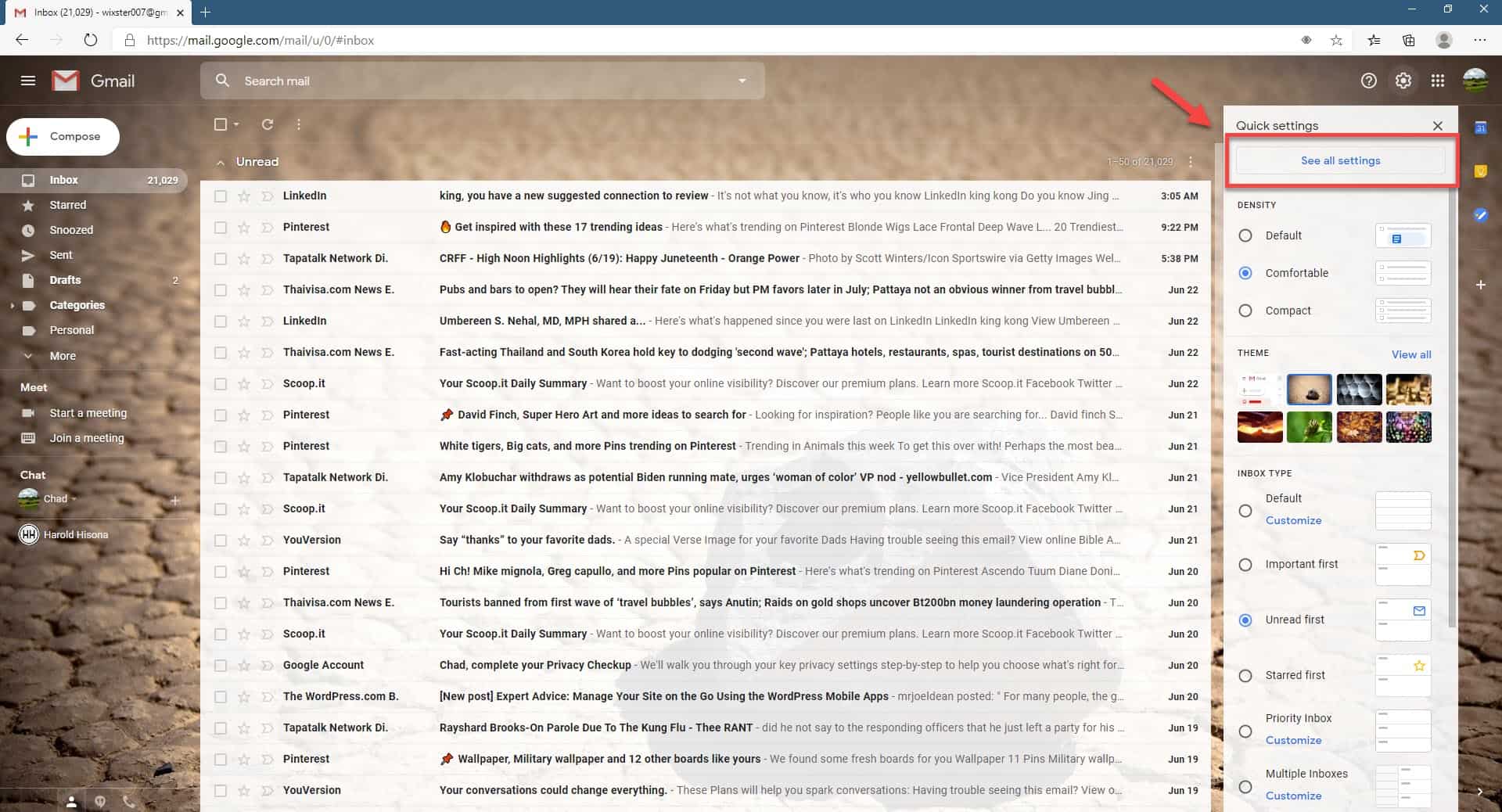This screenshot has height=812, width=1502.
Task: Click Customize under Default inbox type
Action: pyautogui.click(x=1293, y=520)
